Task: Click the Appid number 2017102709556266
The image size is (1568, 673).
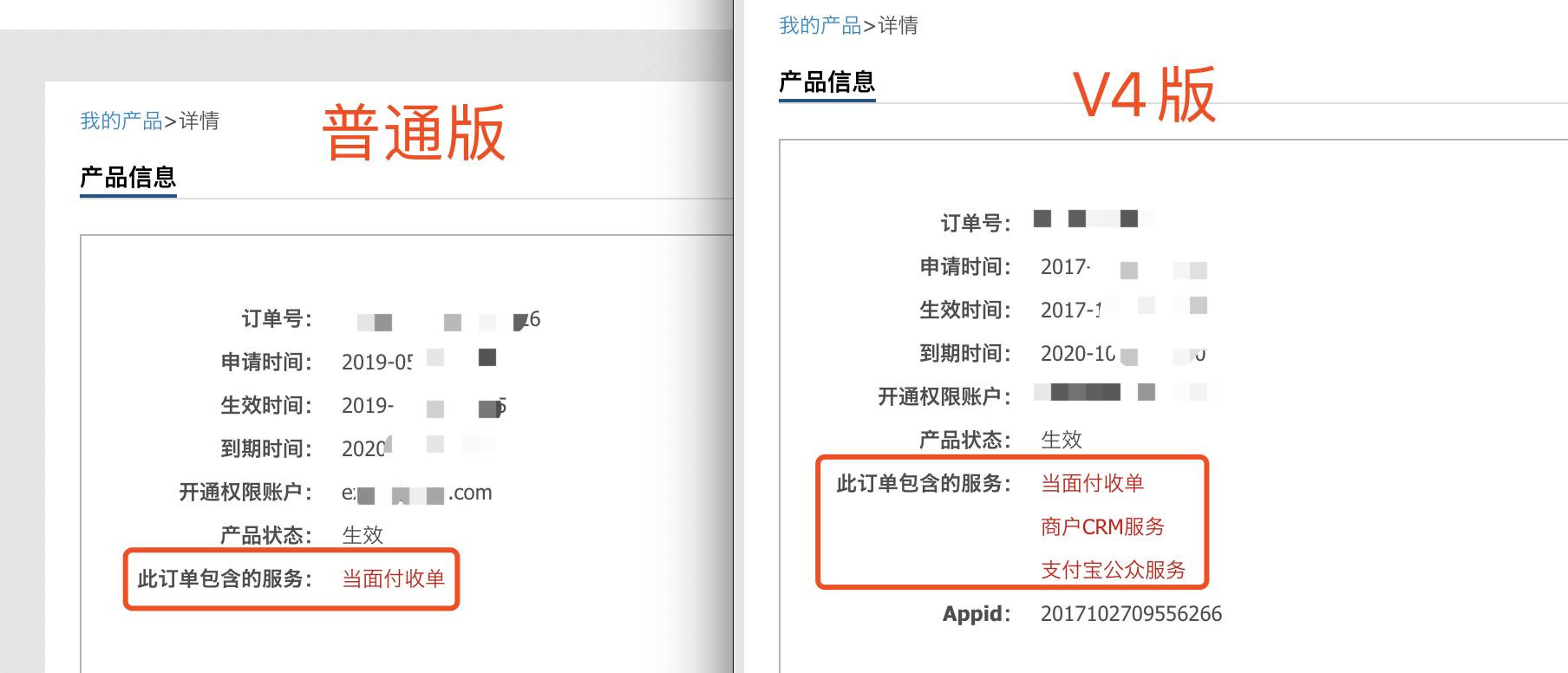Action: [x=1132, y=613]
